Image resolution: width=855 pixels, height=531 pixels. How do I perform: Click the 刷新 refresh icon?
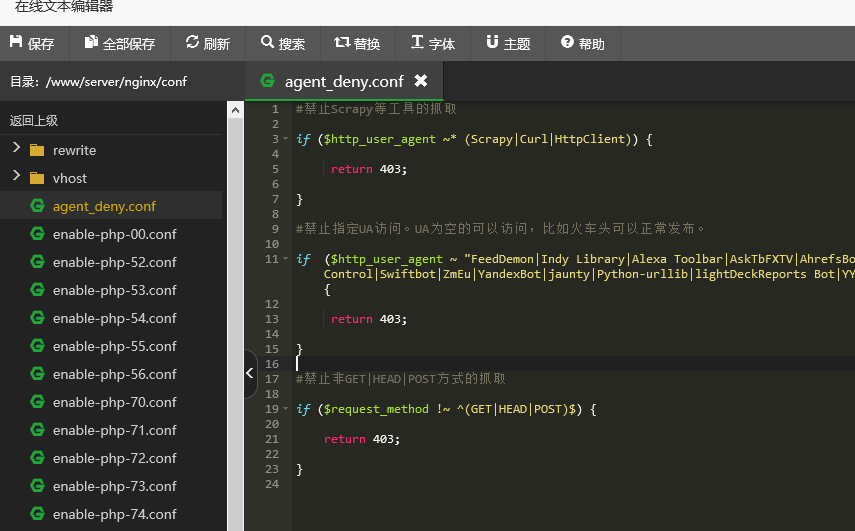click(192, 41)
